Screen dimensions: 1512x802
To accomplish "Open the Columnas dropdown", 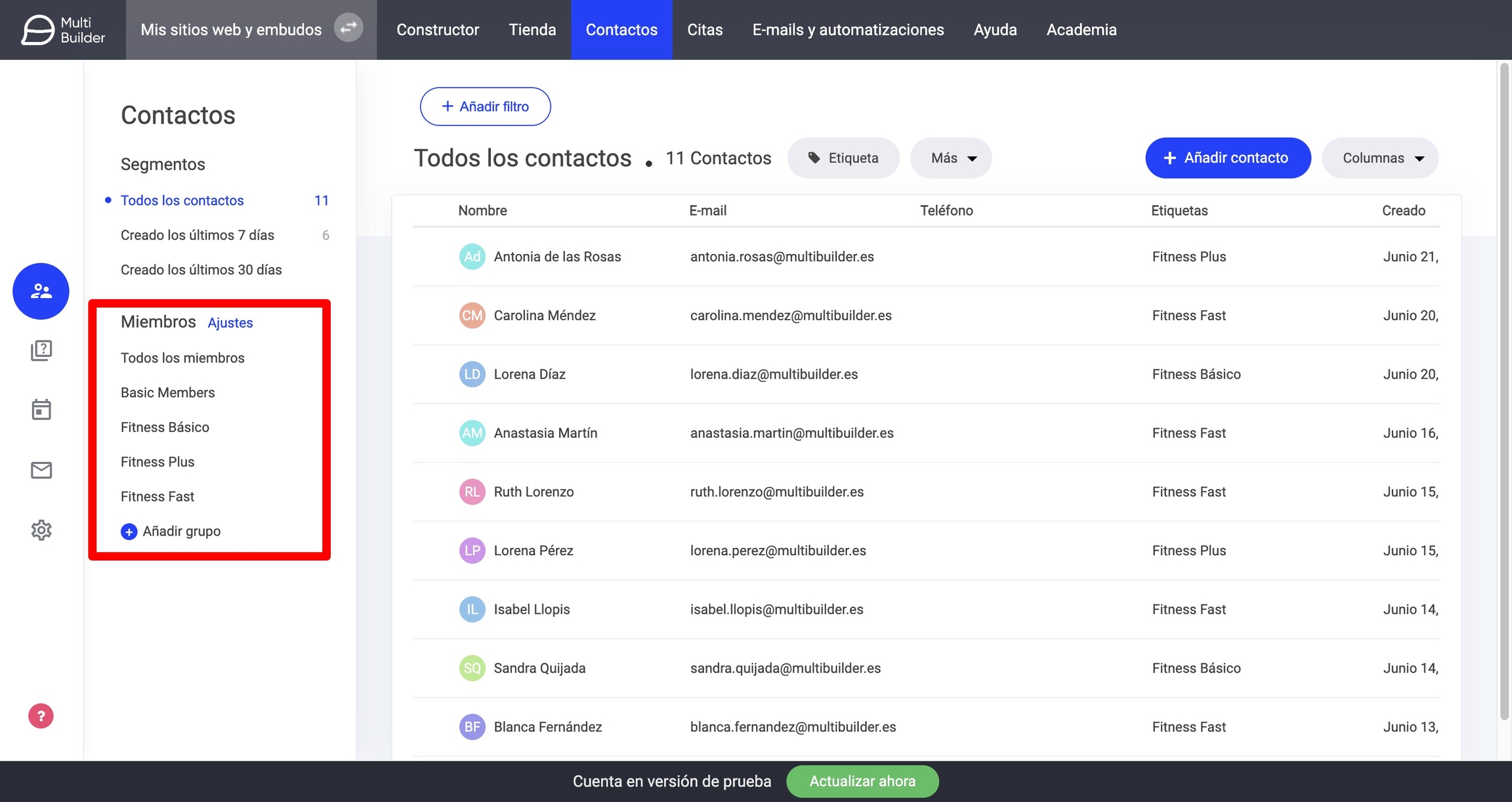I will 1380,158.
